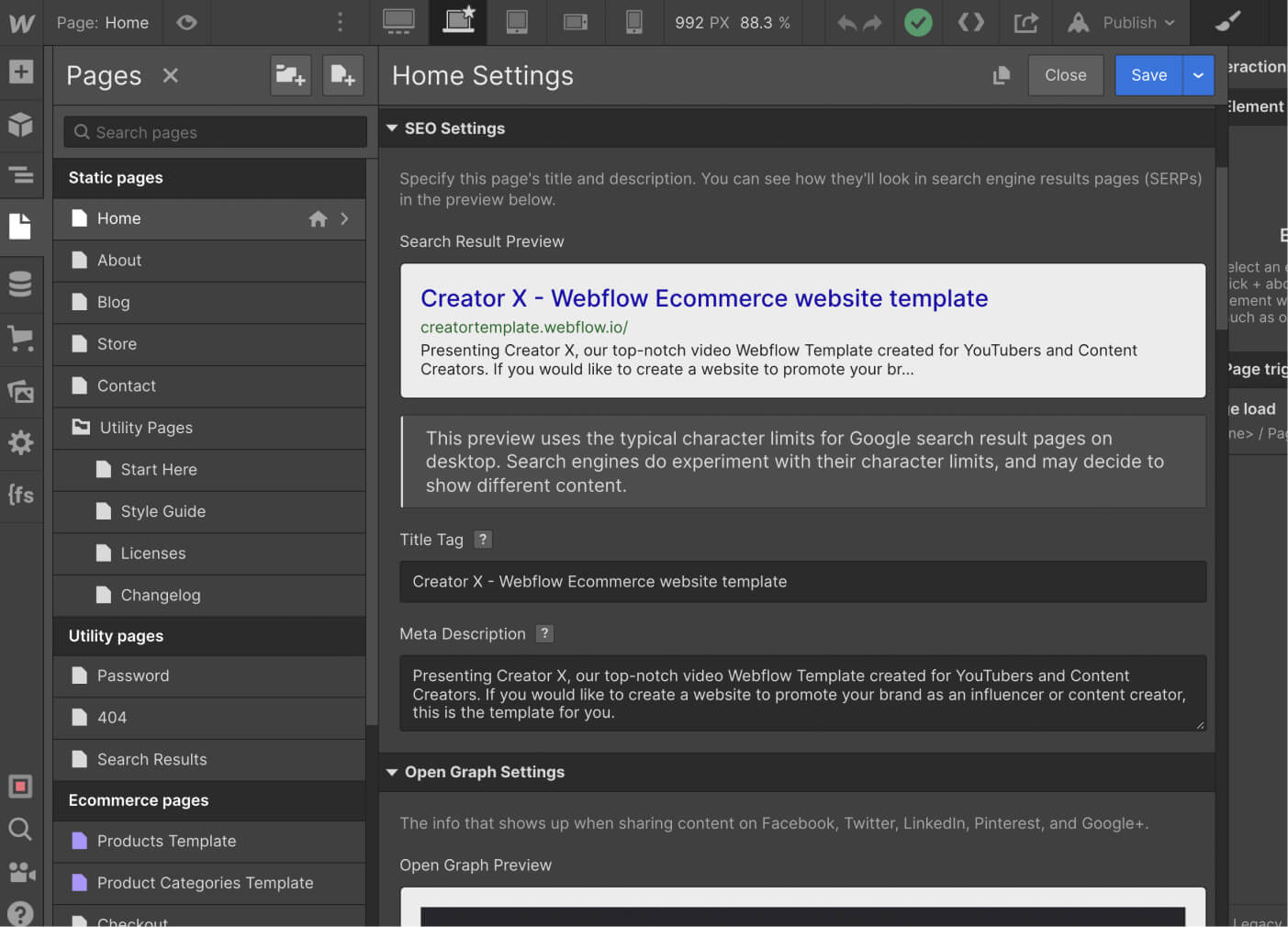Image resolution: width=1288 pixels, height=927 pixels.
Task: Open the Navigator panel
Action: click(20, 174)
